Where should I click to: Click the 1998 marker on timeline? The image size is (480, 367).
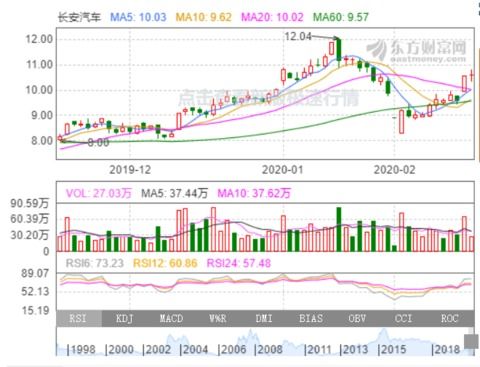(x=81, y=350)
